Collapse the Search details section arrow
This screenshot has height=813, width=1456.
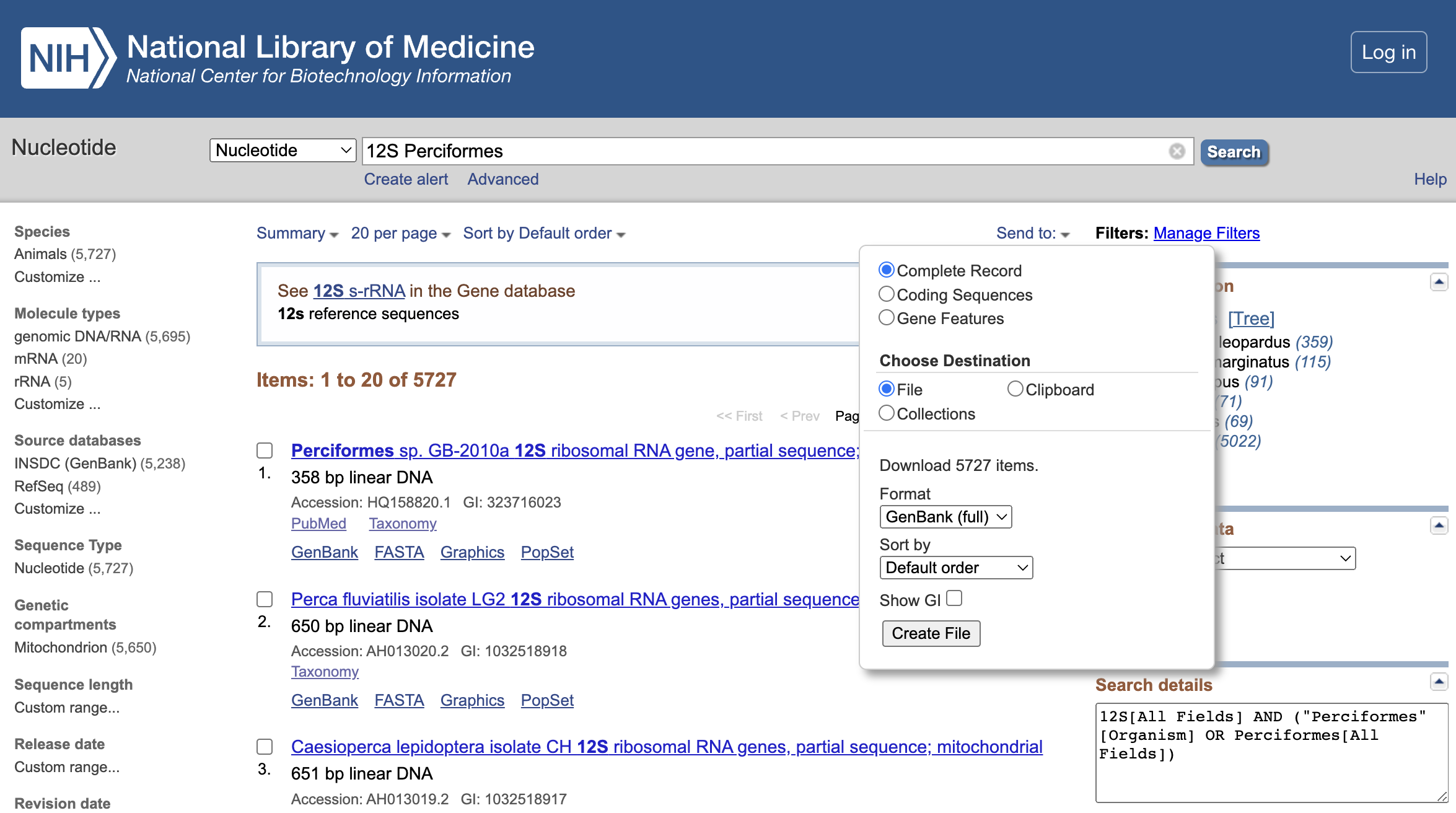point(1439,682)
